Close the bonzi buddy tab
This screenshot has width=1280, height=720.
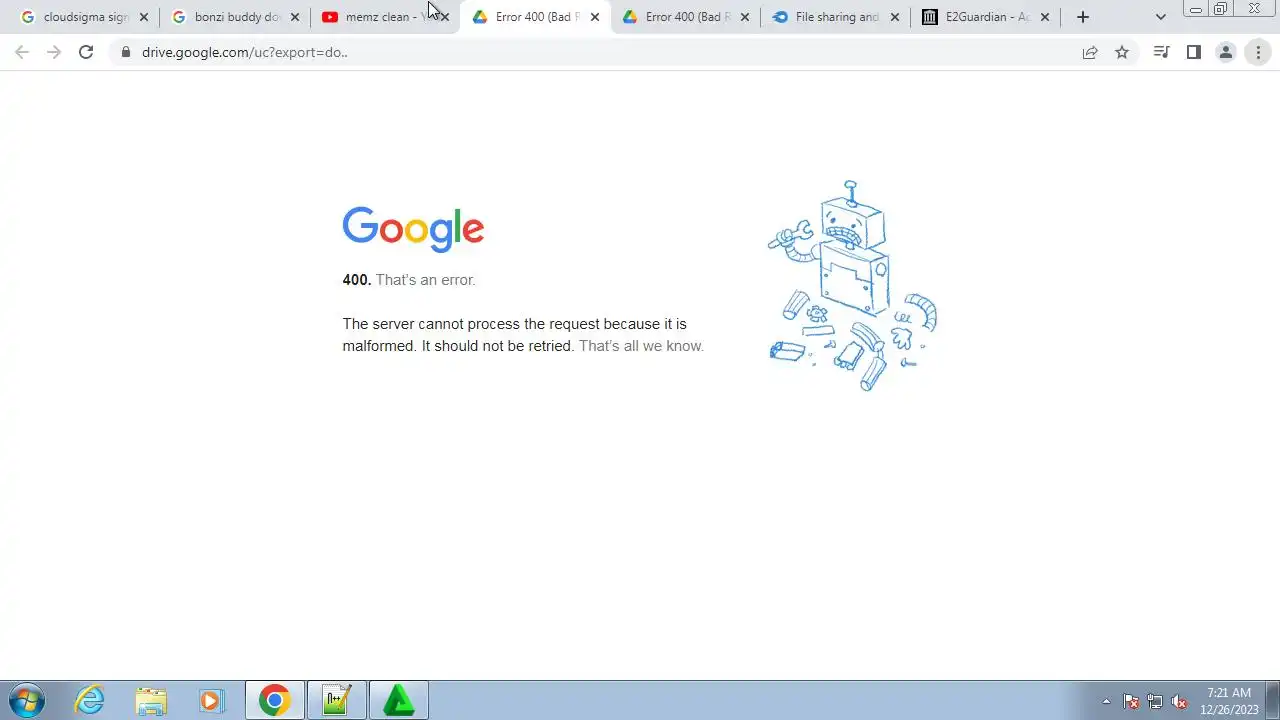tap(294, 17)
